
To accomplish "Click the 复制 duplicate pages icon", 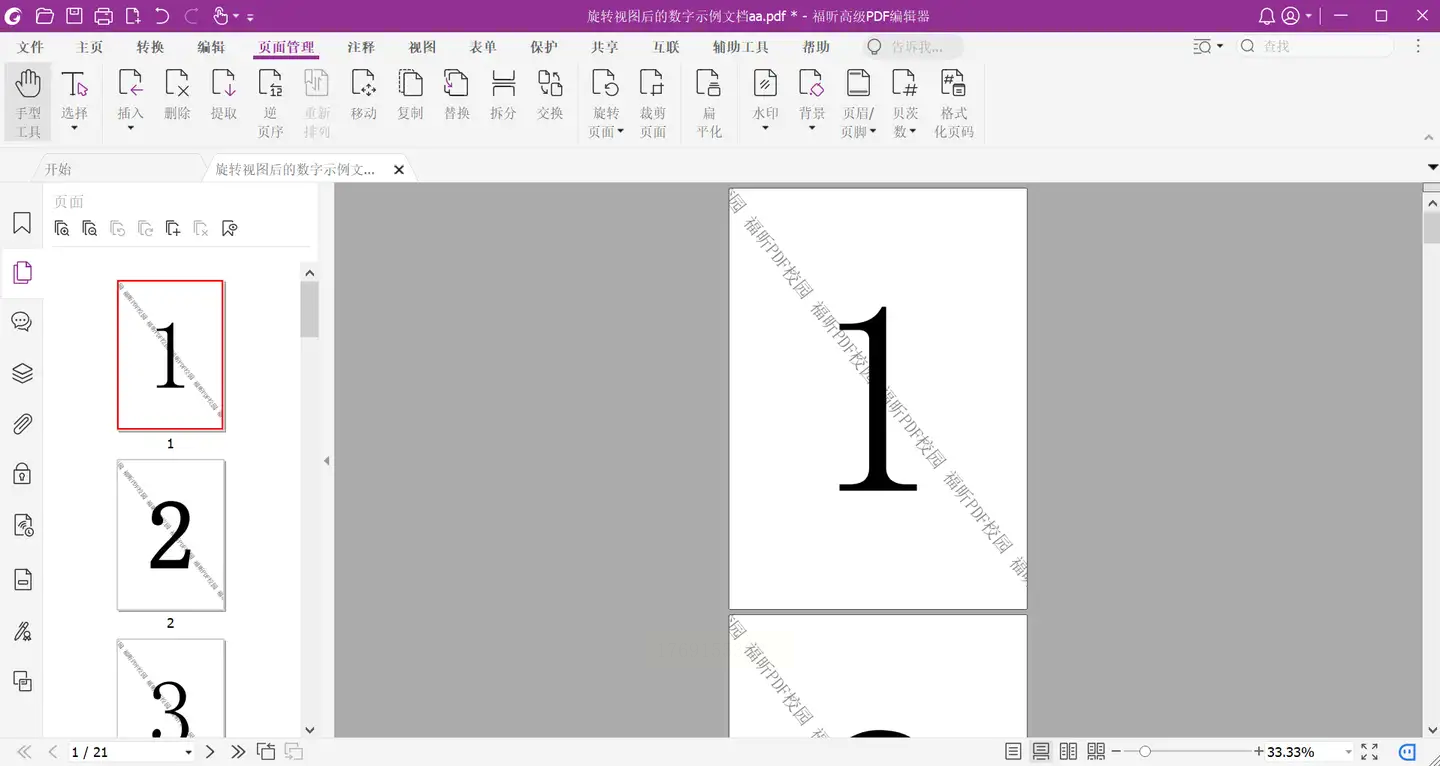I will 410,96.
